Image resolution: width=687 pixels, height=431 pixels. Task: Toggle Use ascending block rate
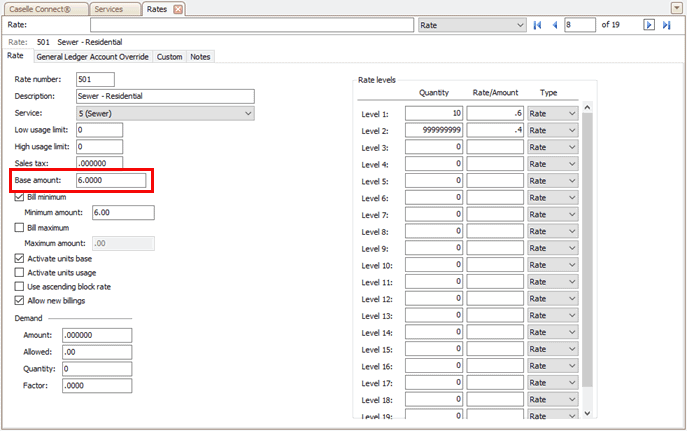(x=20, y=286)
